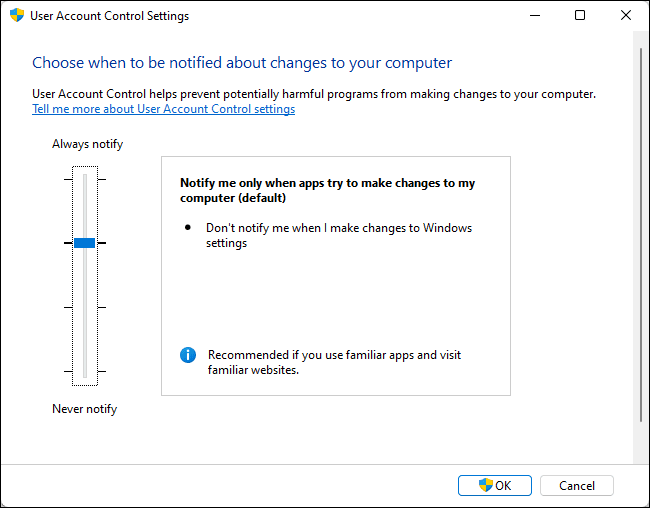650x508 pixels.
Task: Open 'Tell me more about User Account Control settings' link
Action: pos(164,109)
